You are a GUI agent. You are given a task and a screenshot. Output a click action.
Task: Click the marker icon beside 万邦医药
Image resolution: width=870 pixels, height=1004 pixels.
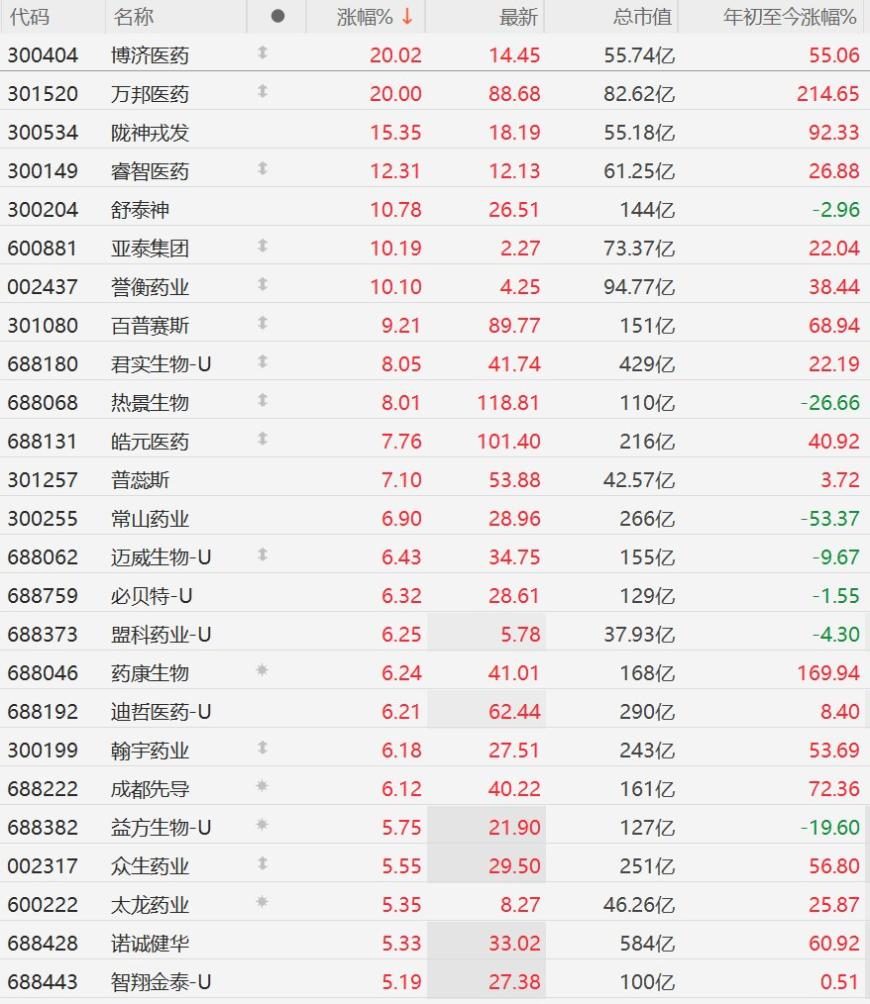click(262, 92)
